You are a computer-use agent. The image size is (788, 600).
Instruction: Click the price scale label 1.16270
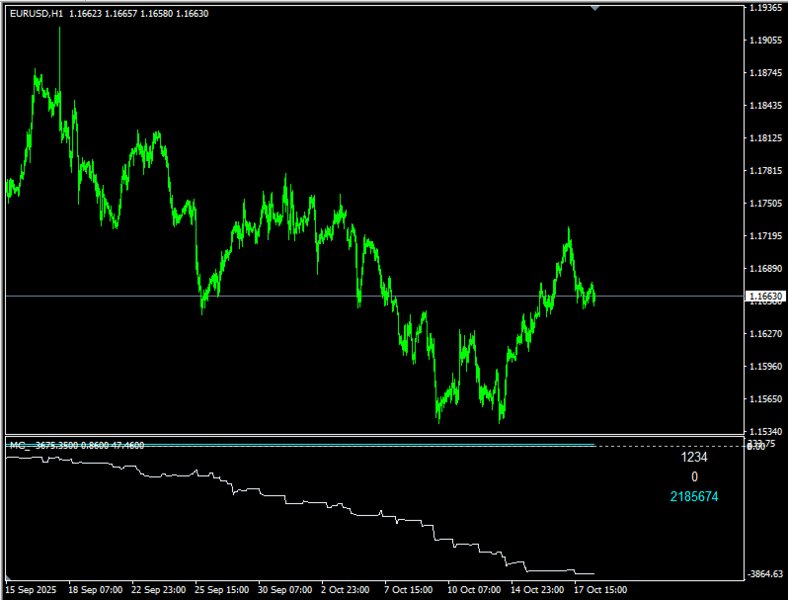[766, 334]
